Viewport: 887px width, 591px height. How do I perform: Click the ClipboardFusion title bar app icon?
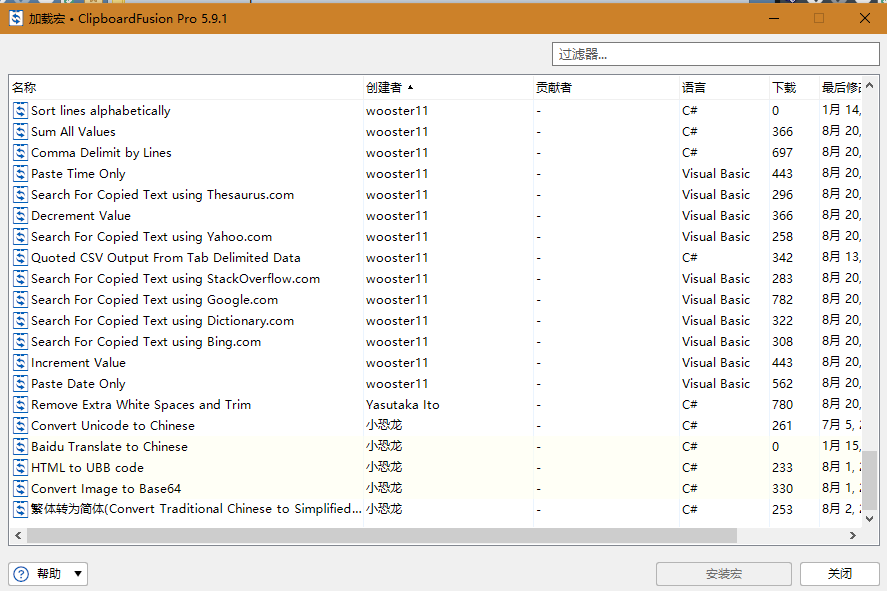pyautogui.click(x=16, y=18)
